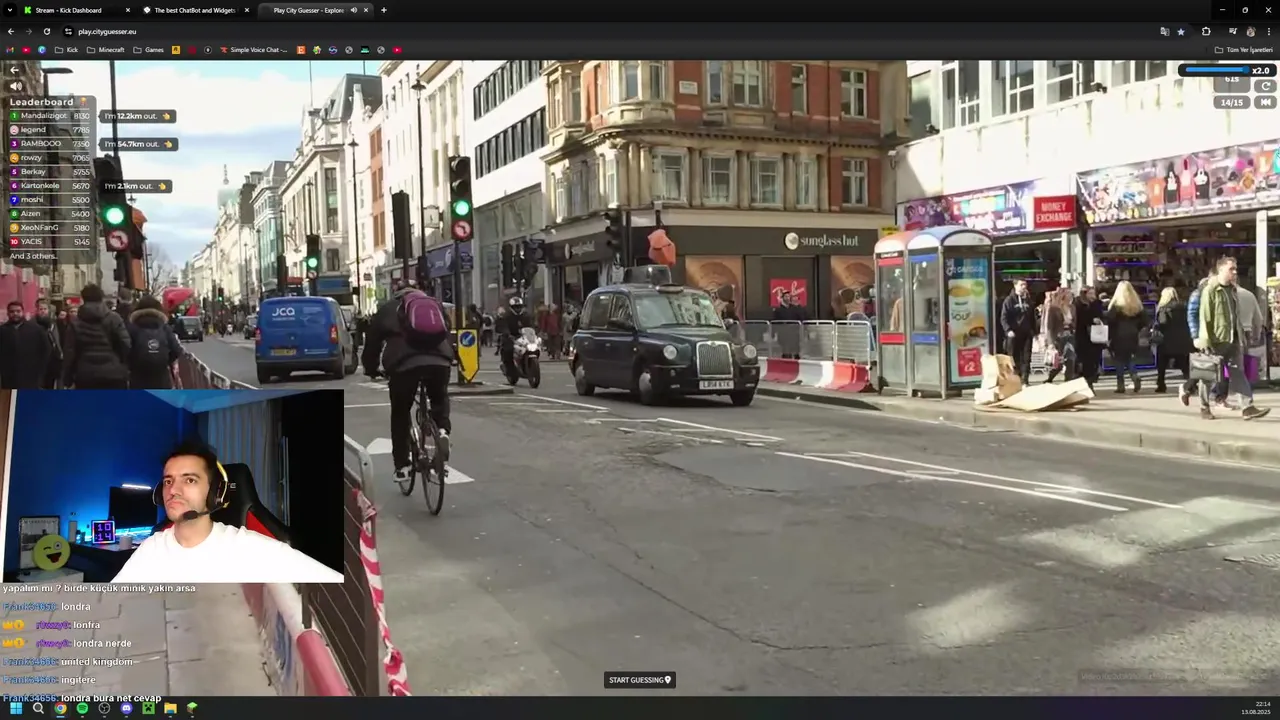Image resolution: width=1280 pixels, height=720 pixels.
Task: Open the translate page icon
Action: [1164, 31]
